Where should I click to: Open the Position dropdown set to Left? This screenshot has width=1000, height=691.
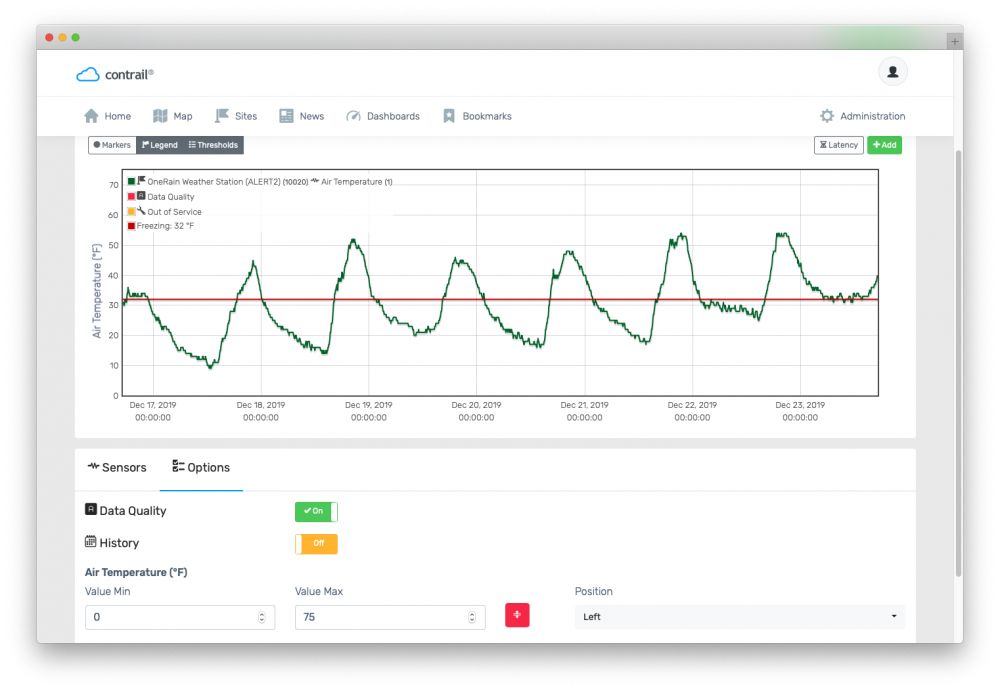pyautogui.click(x=739, y=616)
